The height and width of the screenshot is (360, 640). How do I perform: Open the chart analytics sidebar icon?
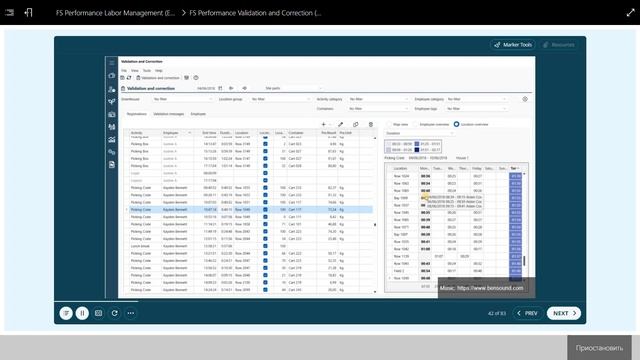[x=111, y=140]
